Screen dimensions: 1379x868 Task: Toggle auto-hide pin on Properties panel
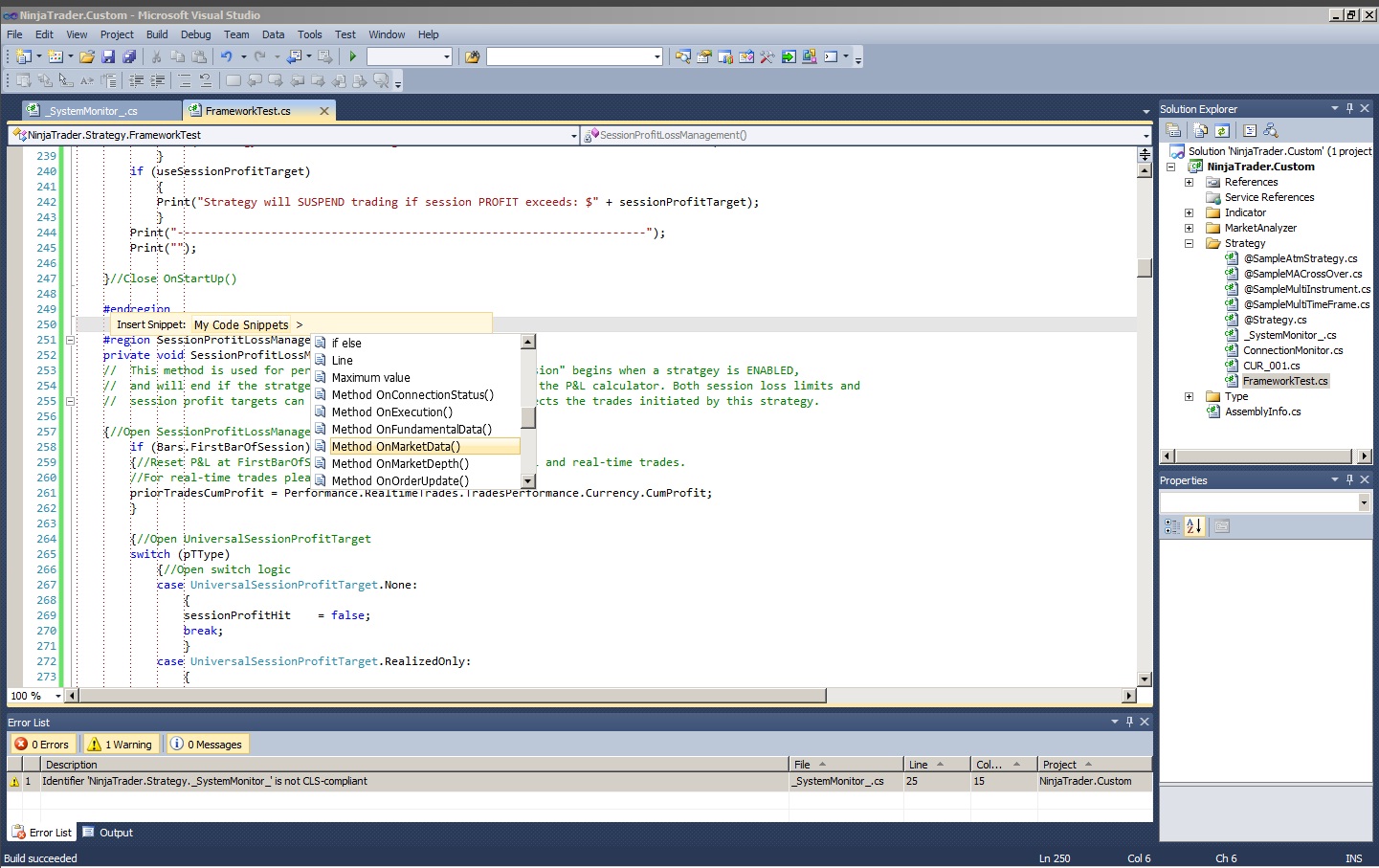[1349, 479]
